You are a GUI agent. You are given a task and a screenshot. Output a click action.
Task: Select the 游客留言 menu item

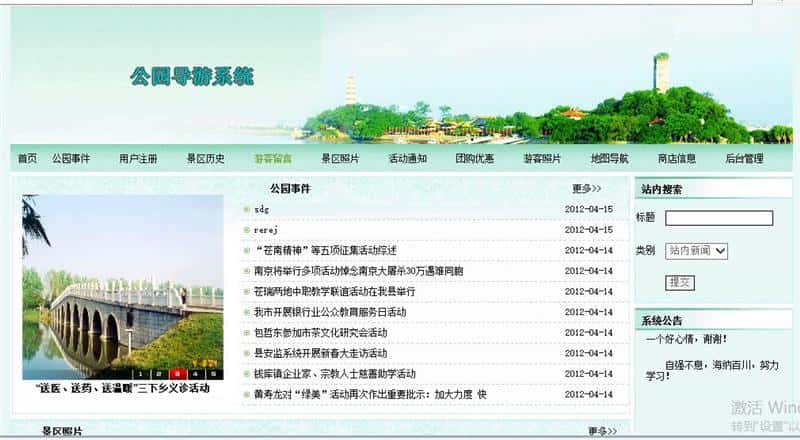pos(273,159)
